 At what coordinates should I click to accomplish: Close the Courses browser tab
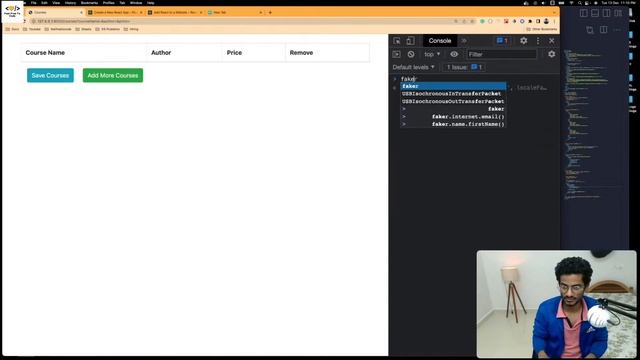click(81, 13)
